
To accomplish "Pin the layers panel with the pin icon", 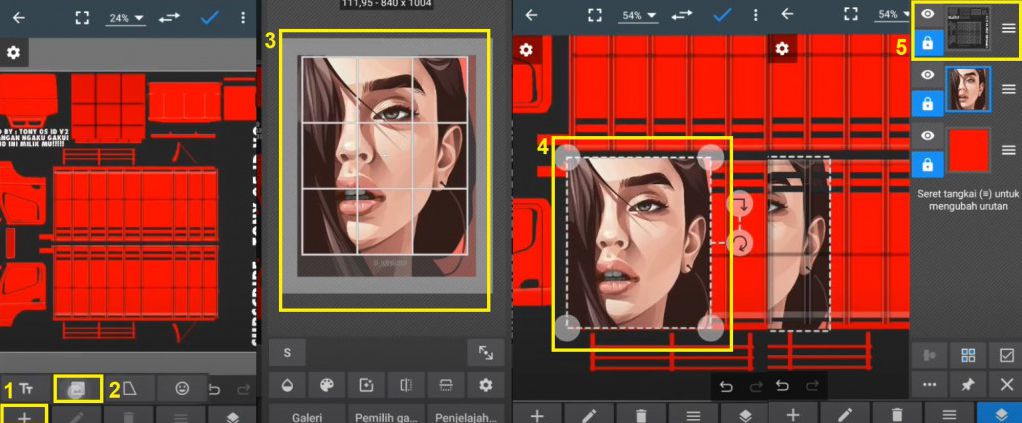I will pyautogui.click(x=969, y=385).
